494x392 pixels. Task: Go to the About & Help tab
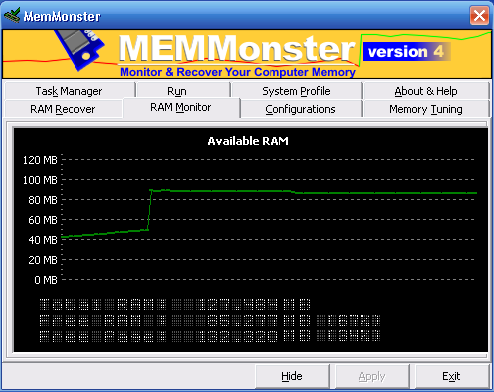(x=426, y=91)
